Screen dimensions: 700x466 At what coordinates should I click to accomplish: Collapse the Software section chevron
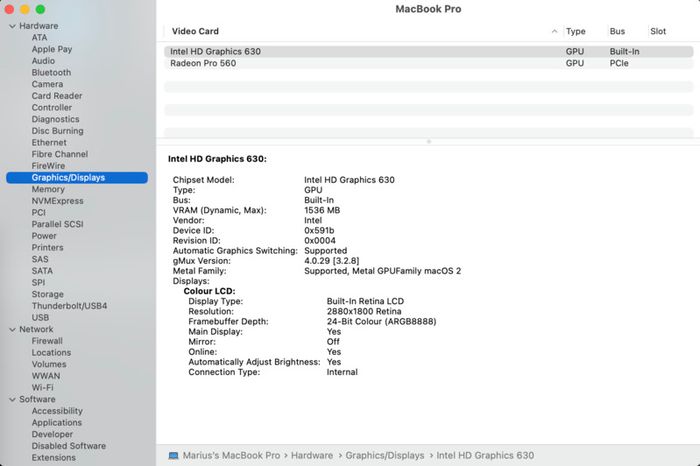click(x=12, y=399)
